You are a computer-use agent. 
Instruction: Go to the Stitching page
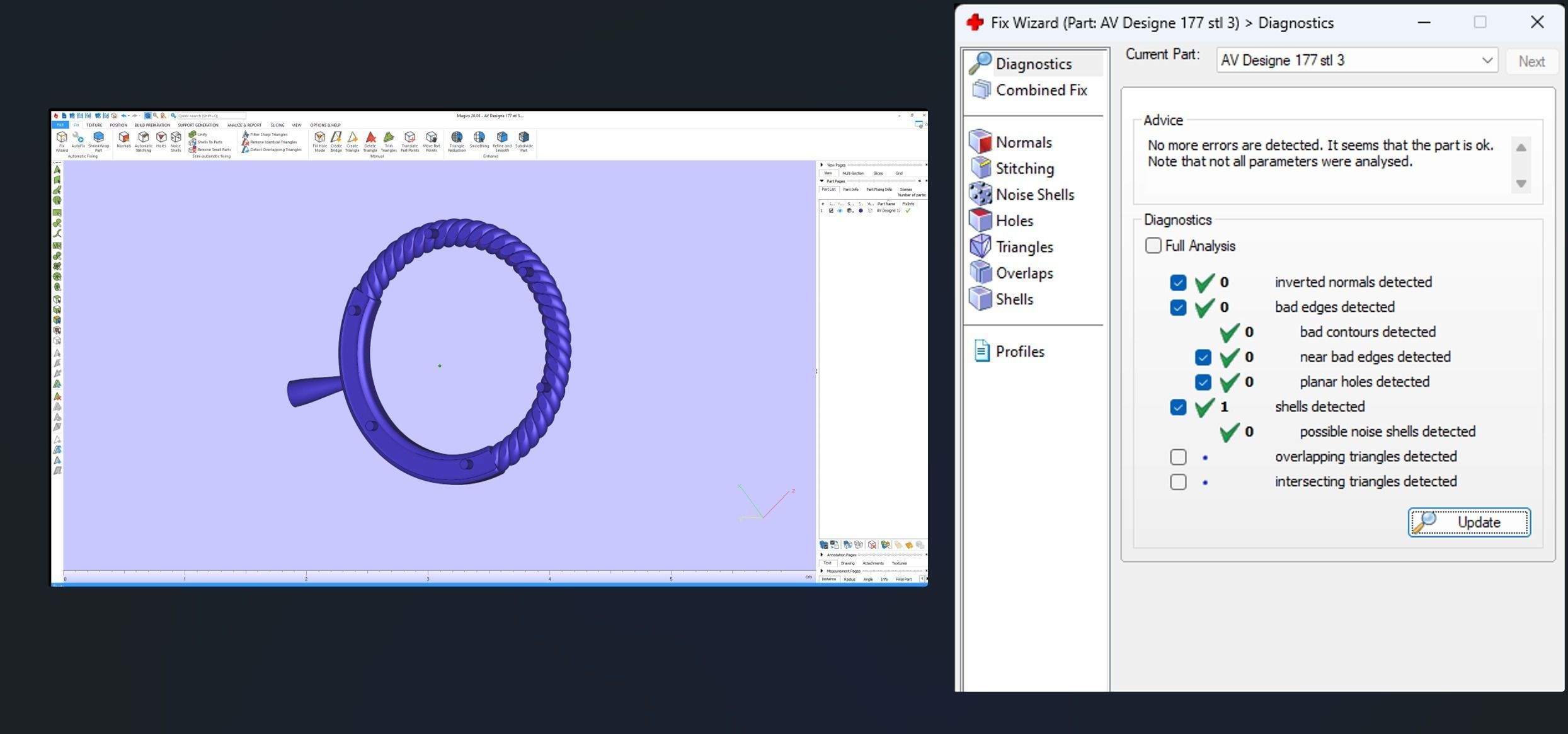1024,169
